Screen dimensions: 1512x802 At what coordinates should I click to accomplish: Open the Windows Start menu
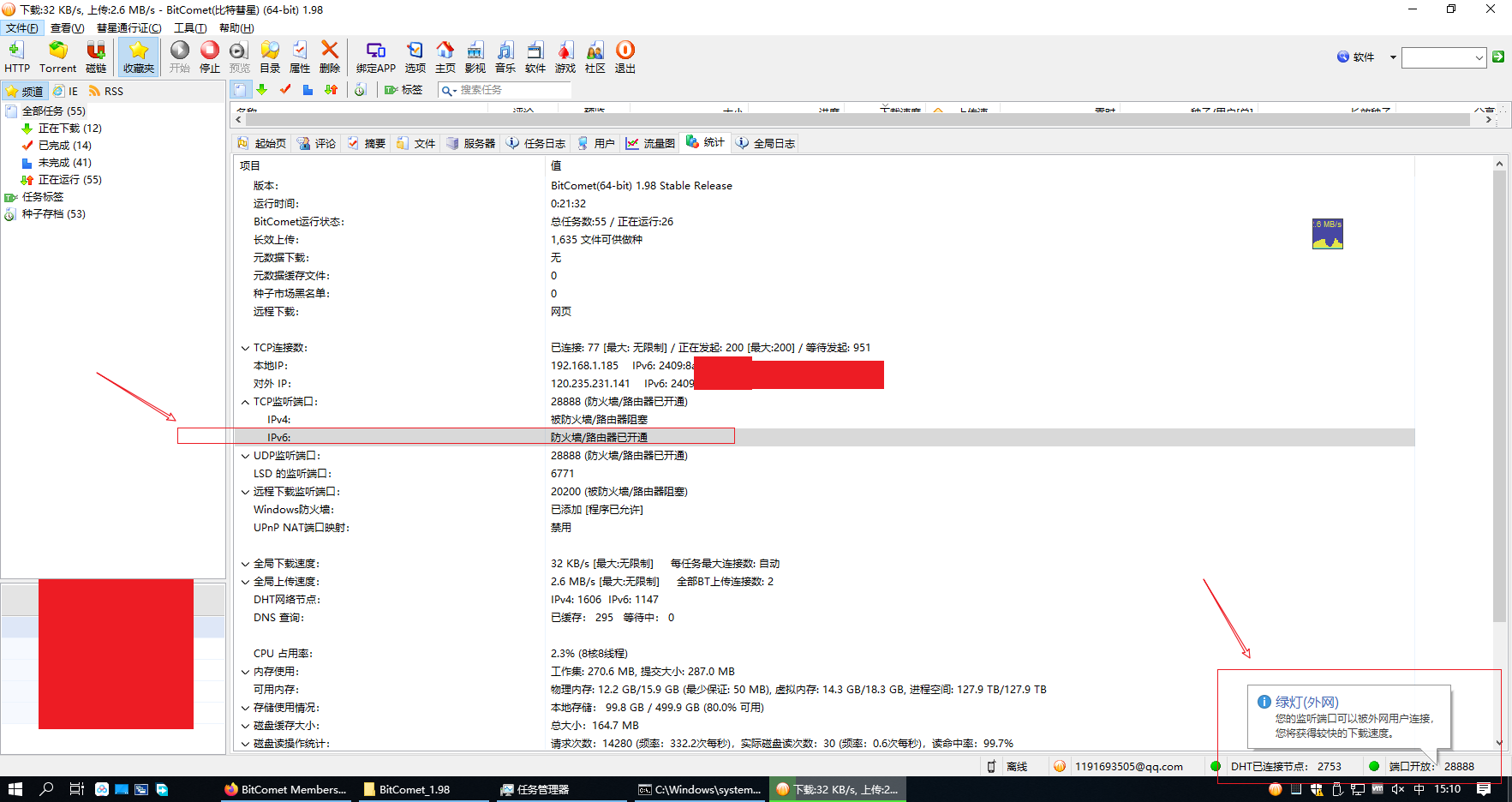[x=15, y=789]
